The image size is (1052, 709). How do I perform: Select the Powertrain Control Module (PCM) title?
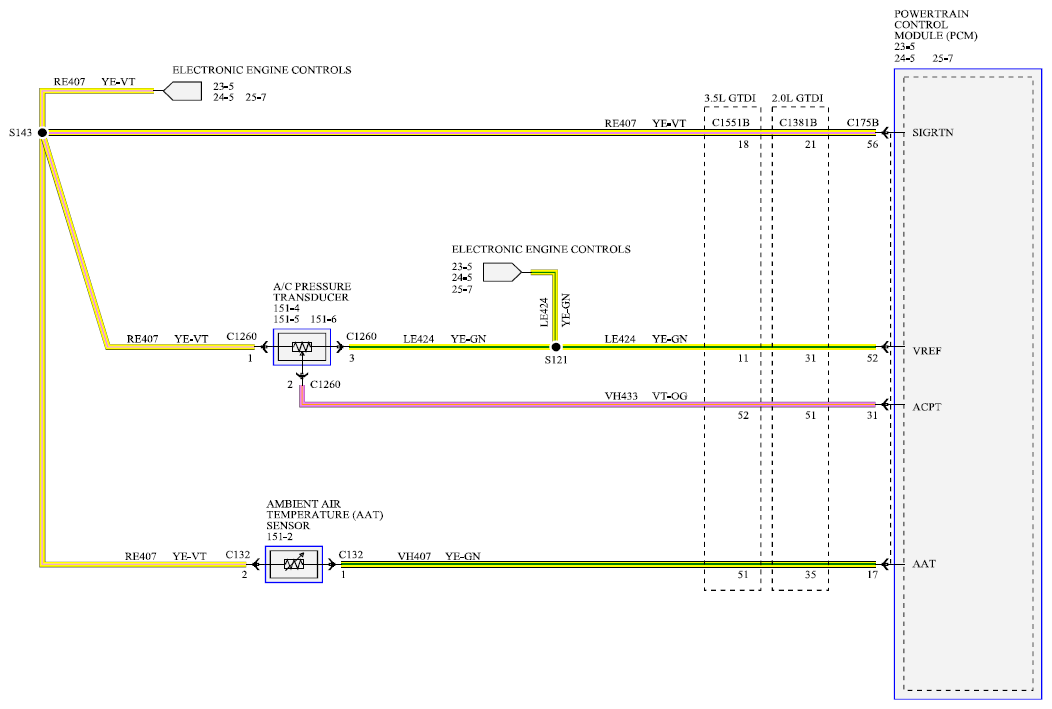point(935,25)
